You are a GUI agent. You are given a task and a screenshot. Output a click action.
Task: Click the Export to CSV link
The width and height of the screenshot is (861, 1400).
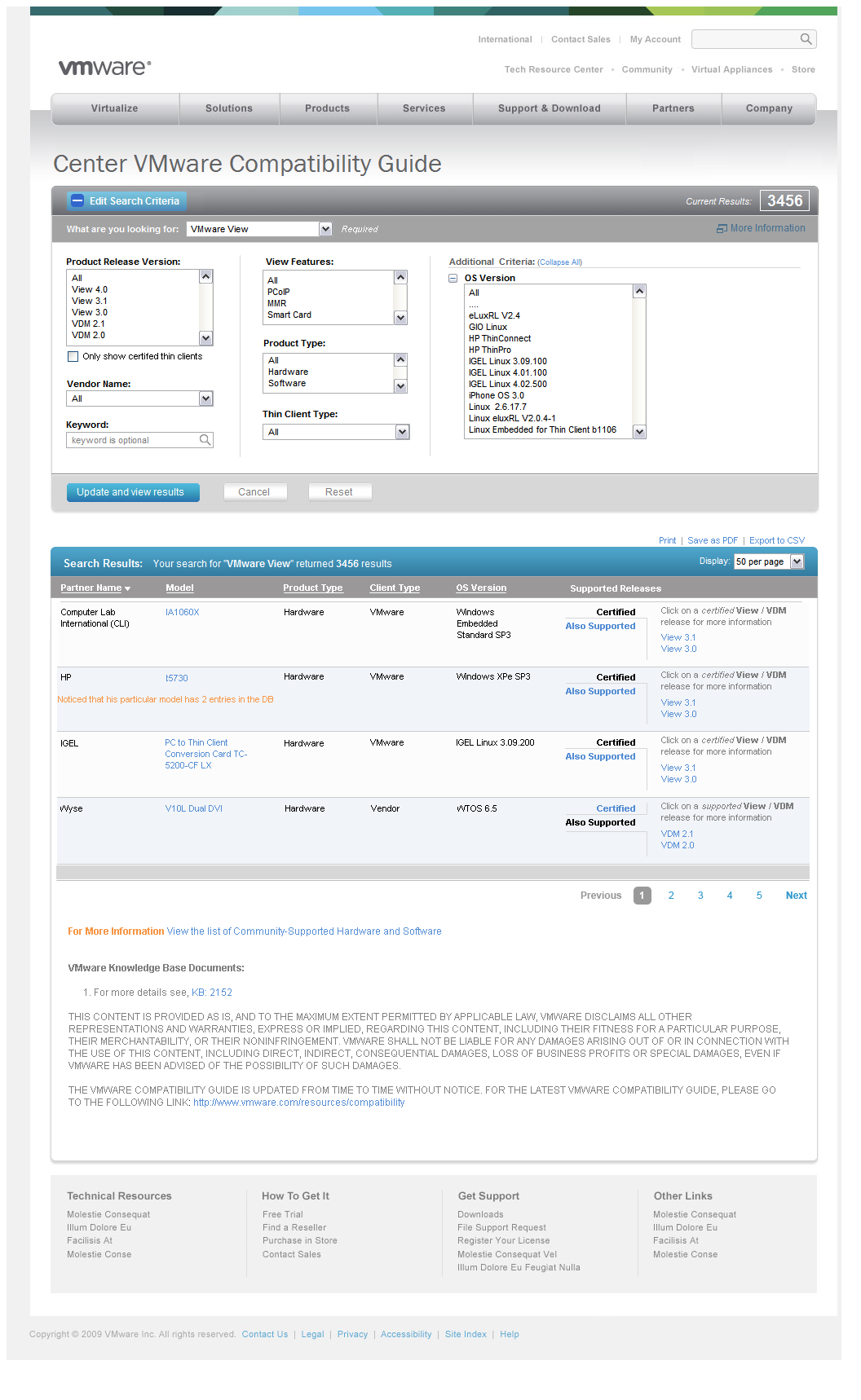[x=776, y=540]
